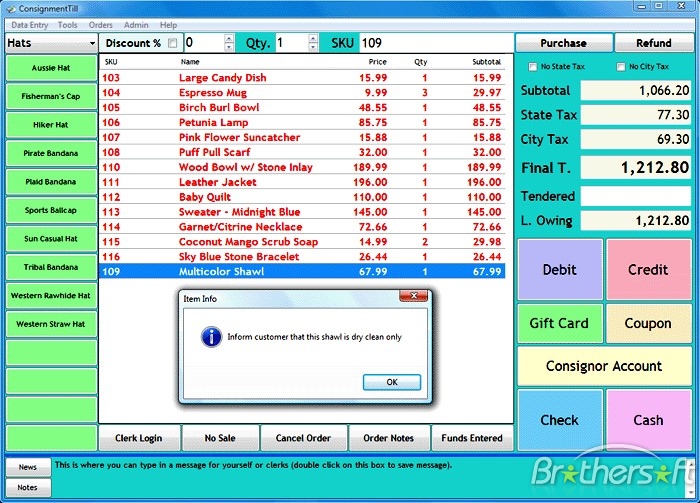Choose Gift Card payment
700x503 pixels.
[x=560, y=323]
